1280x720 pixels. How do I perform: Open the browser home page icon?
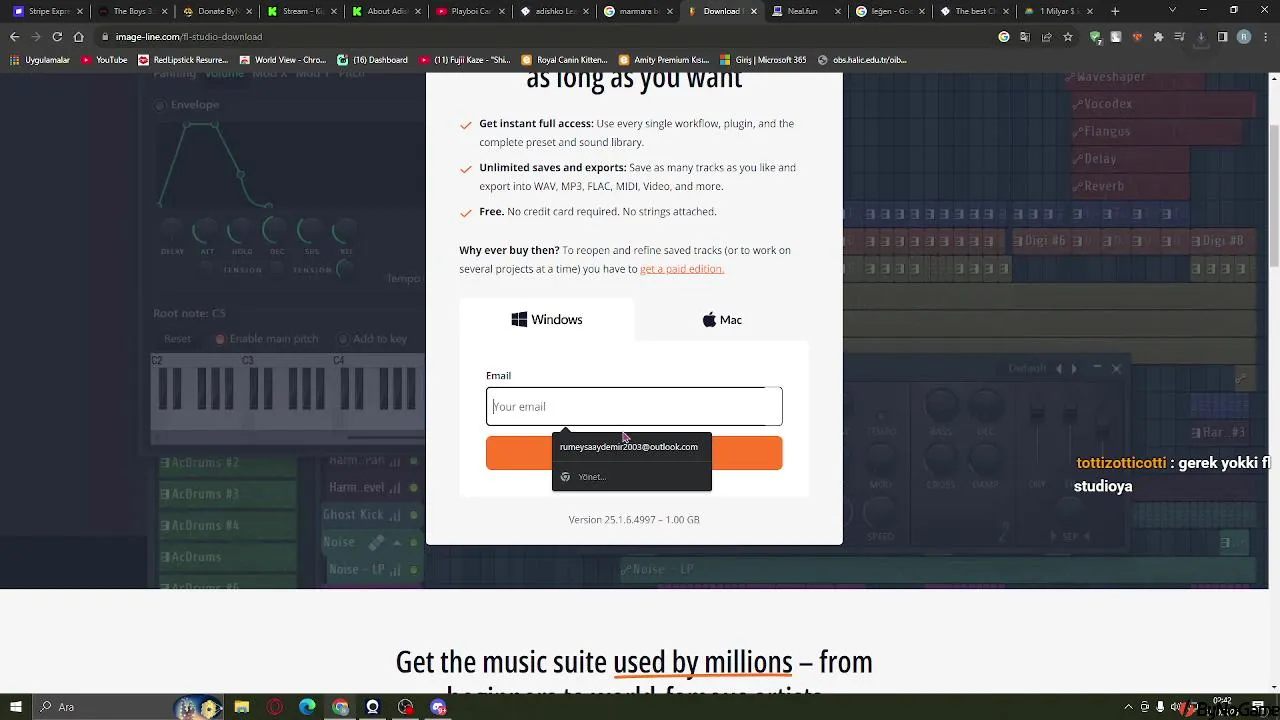click(79, 37)
